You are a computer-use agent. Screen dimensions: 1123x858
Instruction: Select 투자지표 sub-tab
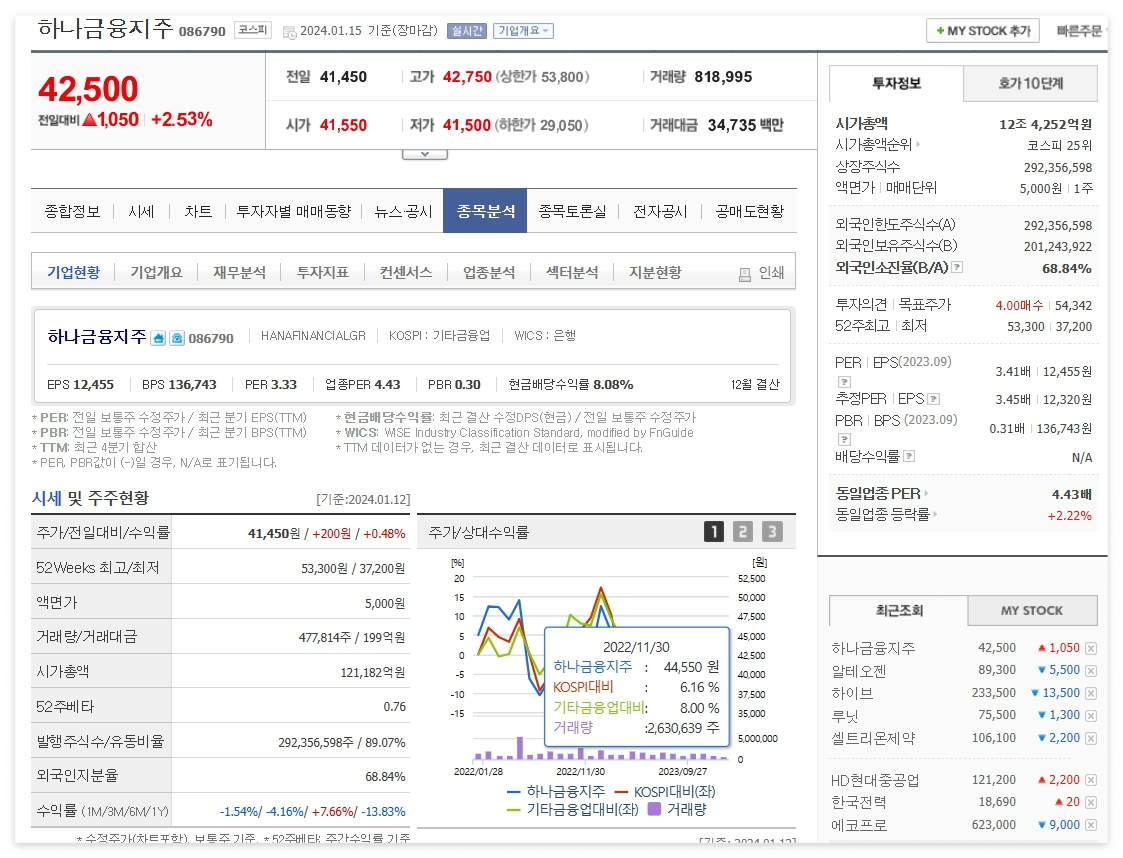pos(322,273)
